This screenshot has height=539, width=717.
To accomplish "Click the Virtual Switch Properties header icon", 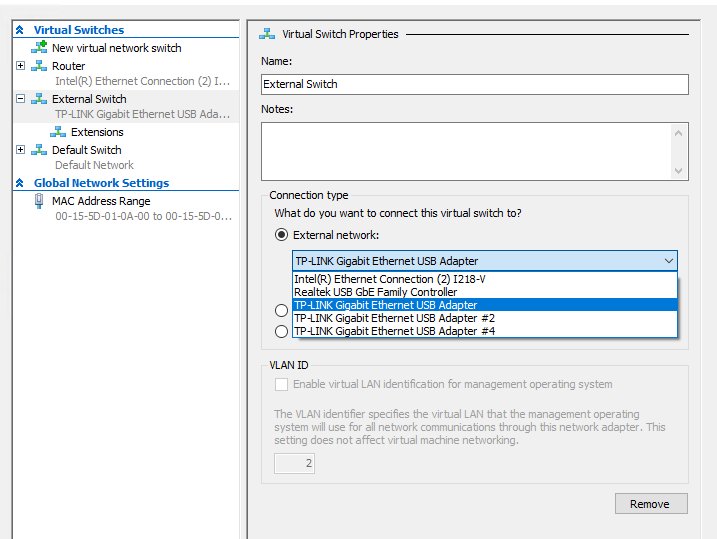I will tap(267, 34).
